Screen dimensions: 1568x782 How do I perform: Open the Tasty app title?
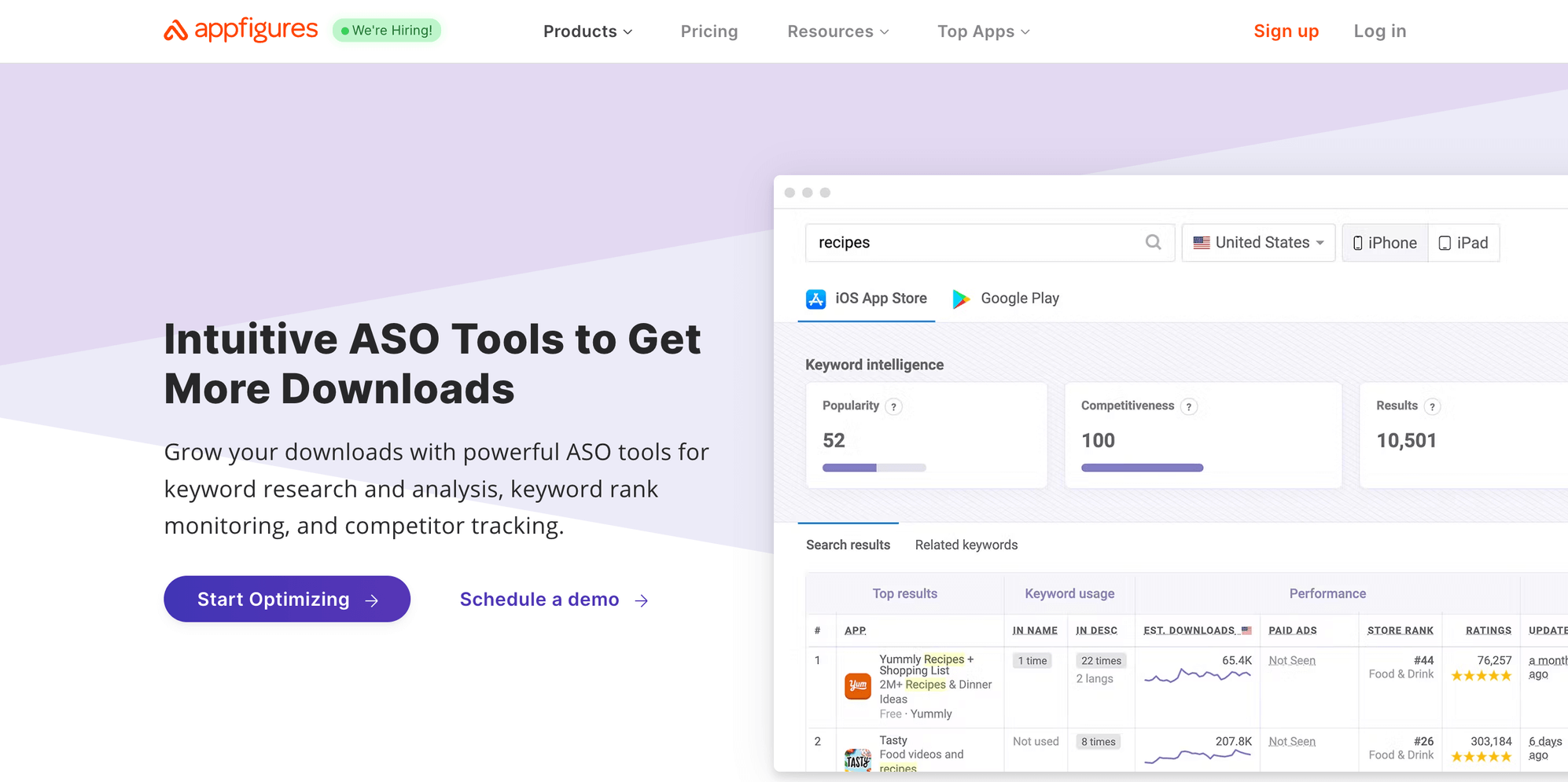click(x=893, y=740)
